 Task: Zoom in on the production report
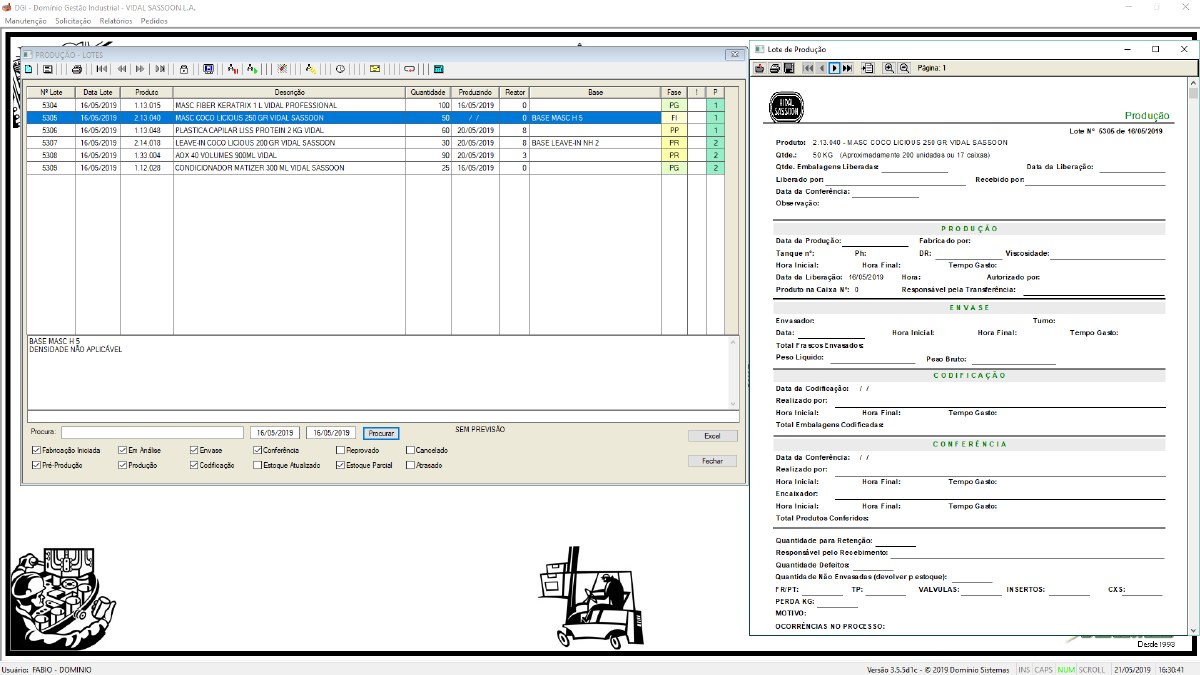click(x=889, y=68)
